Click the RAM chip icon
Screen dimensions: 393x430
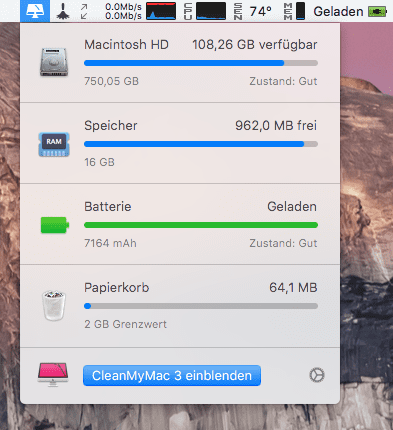pos(54,144)
